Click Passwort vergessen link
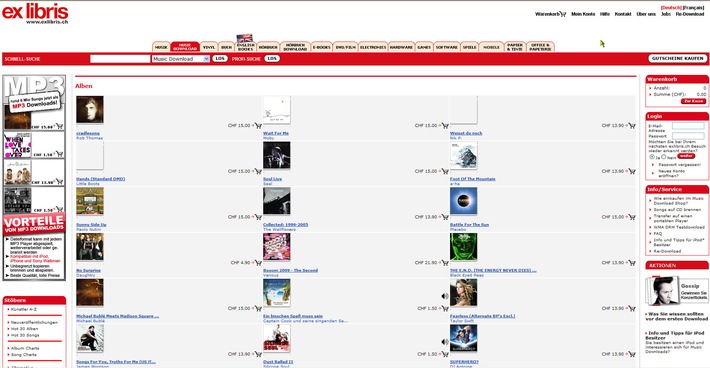This screenshot has height=368, width=710. coord(680,165)
